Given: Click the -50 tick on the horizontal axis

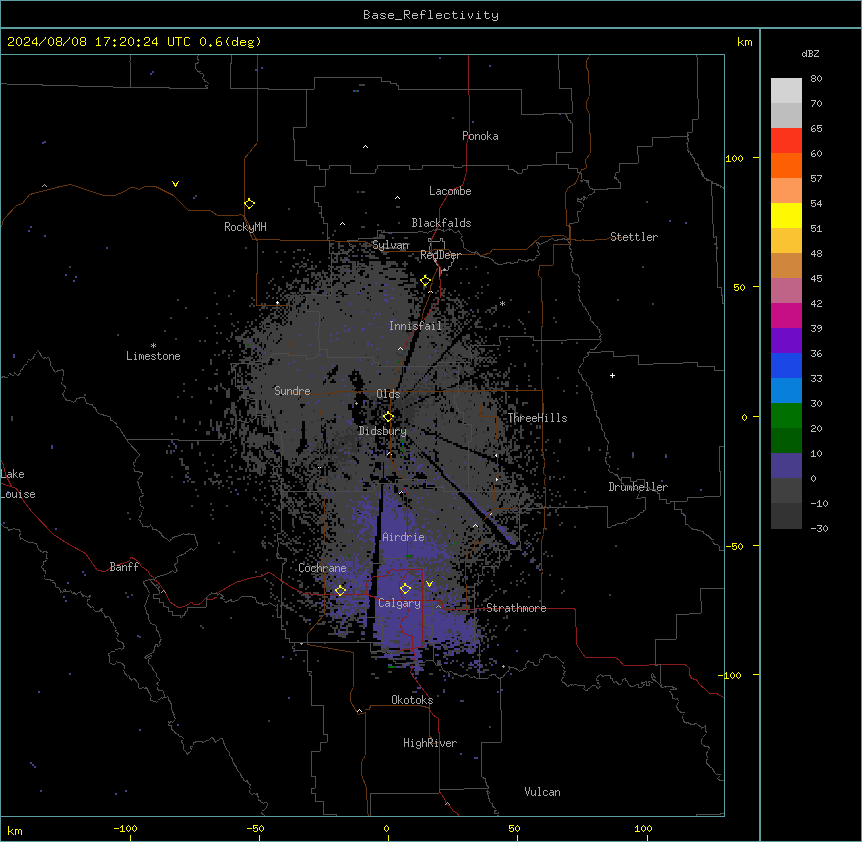Looking at the screenshot, I should [255, 828].
